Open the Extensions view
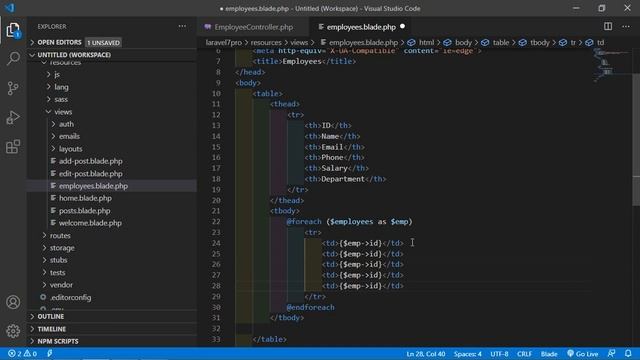Image resolution: width=640 pixels, height=360 pixels. pyautogui.click(x=13, y=147)
